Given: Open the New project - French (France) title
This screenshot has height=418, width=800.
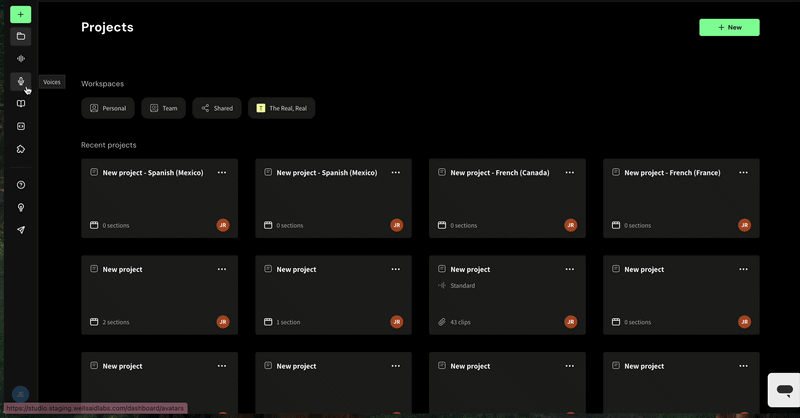Looking at the screenshot, I should tap(672, 173).
